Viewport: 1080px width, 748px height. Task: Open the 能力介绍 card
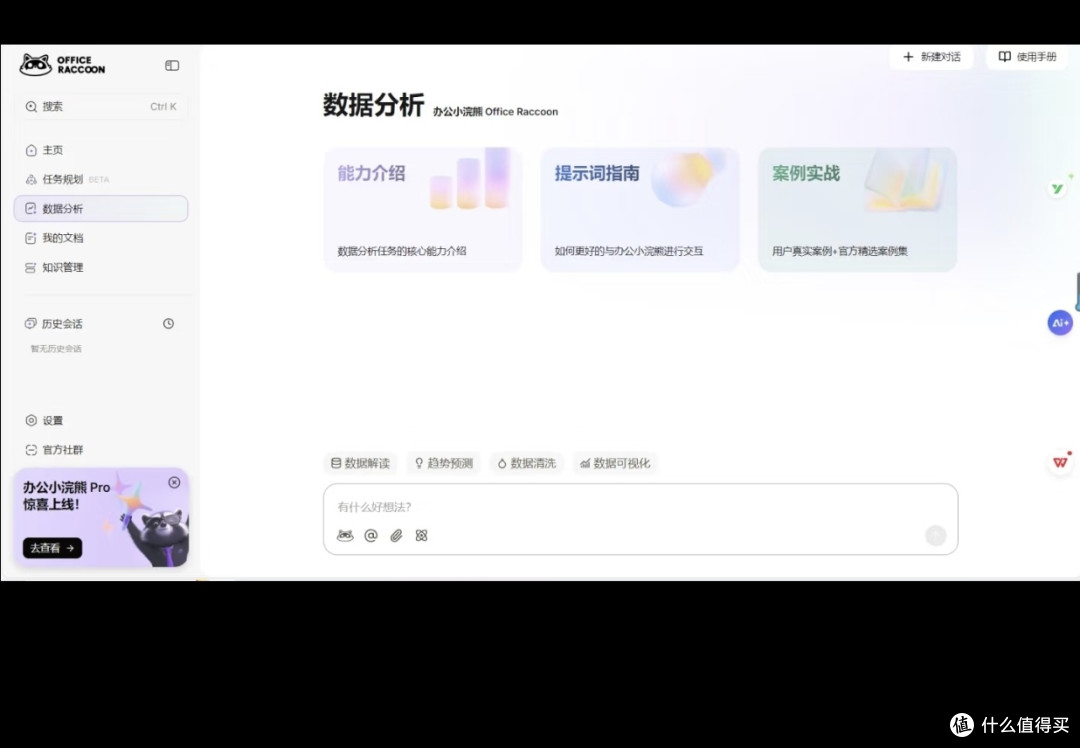423,209
